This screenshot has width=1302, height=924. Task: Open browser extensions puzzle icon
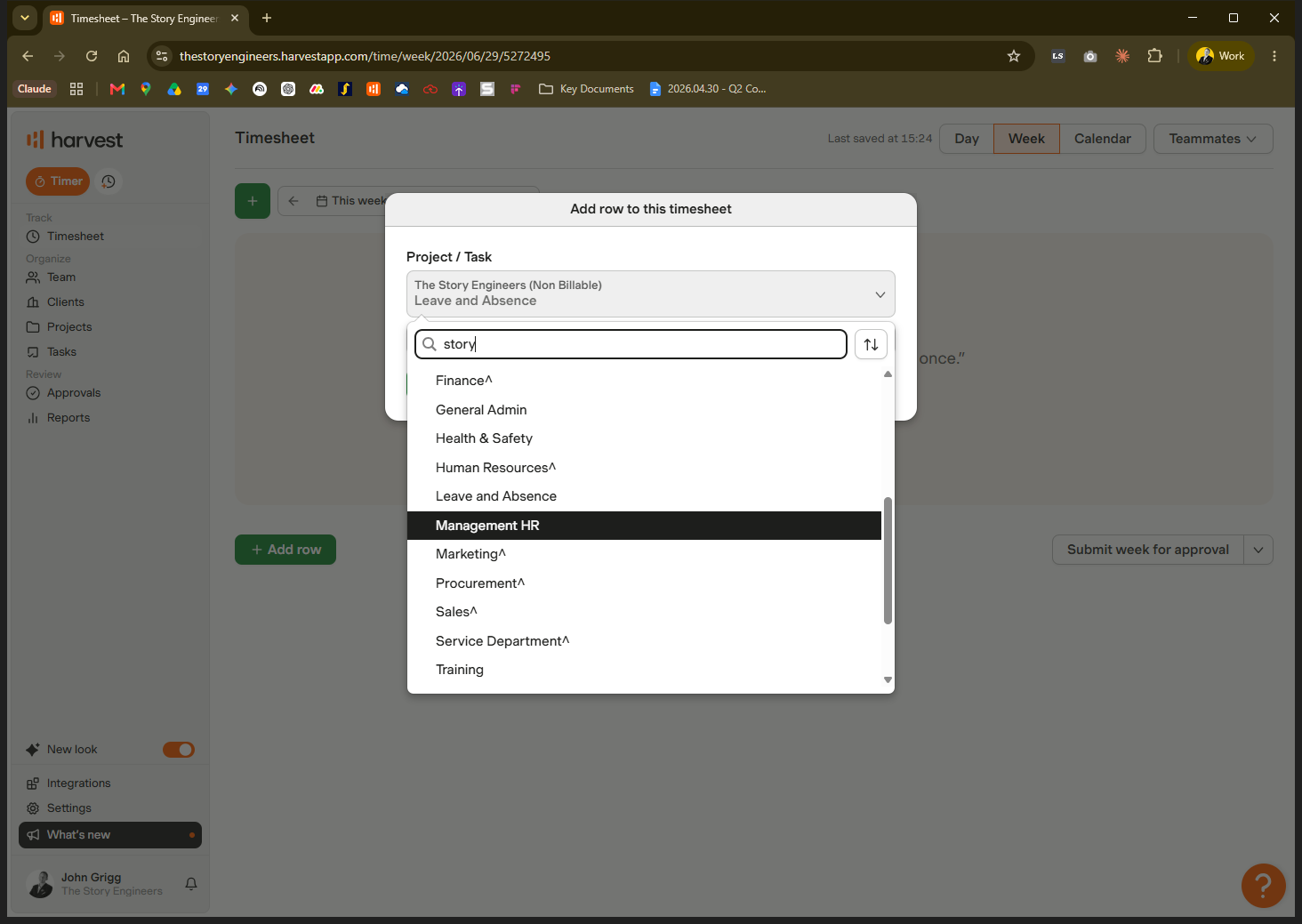pos(1154,56)
